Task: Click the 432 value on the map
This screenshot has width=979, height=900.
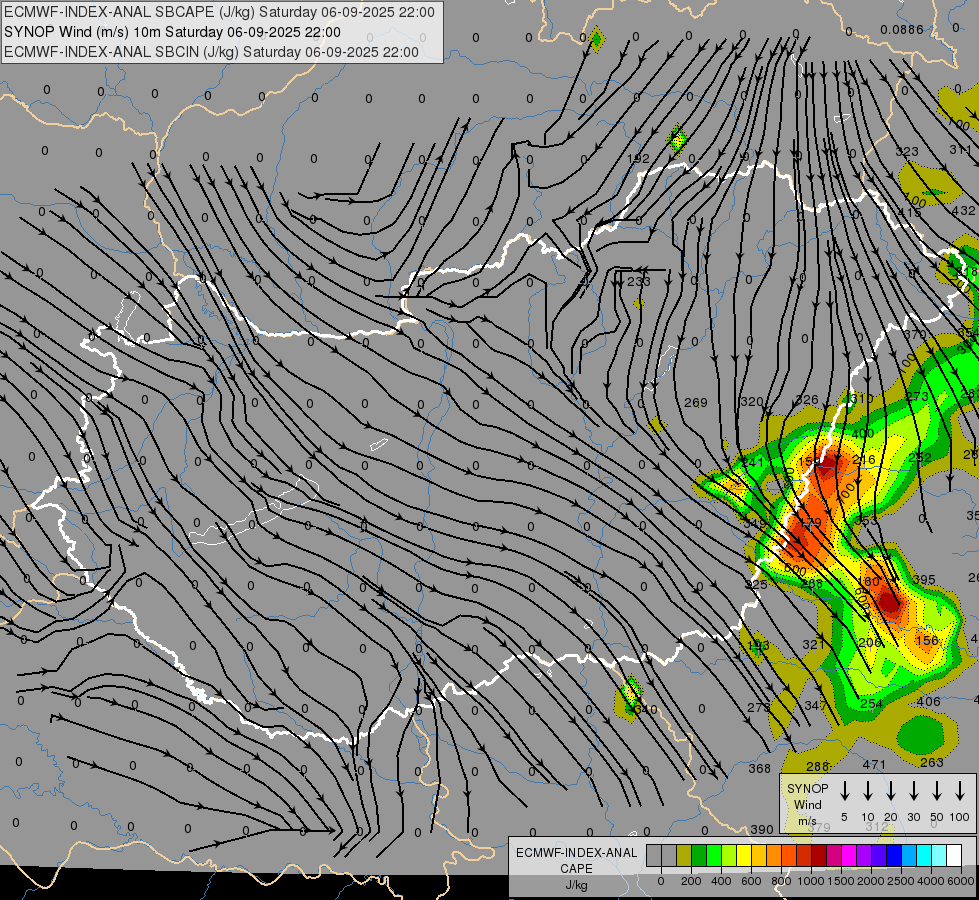Action: pos(963,211)
